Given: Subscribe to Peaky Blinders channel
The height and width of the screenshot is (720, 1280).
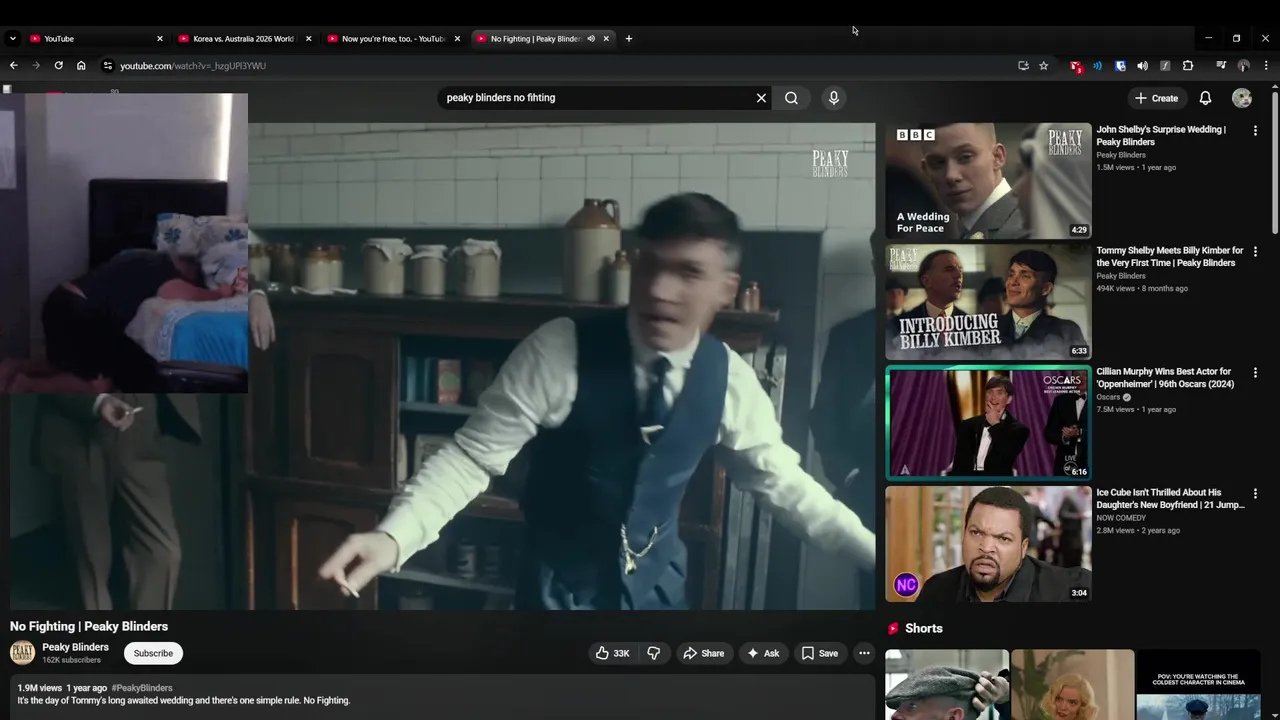Looking at the screenshot, I should [x=153, y=653].
